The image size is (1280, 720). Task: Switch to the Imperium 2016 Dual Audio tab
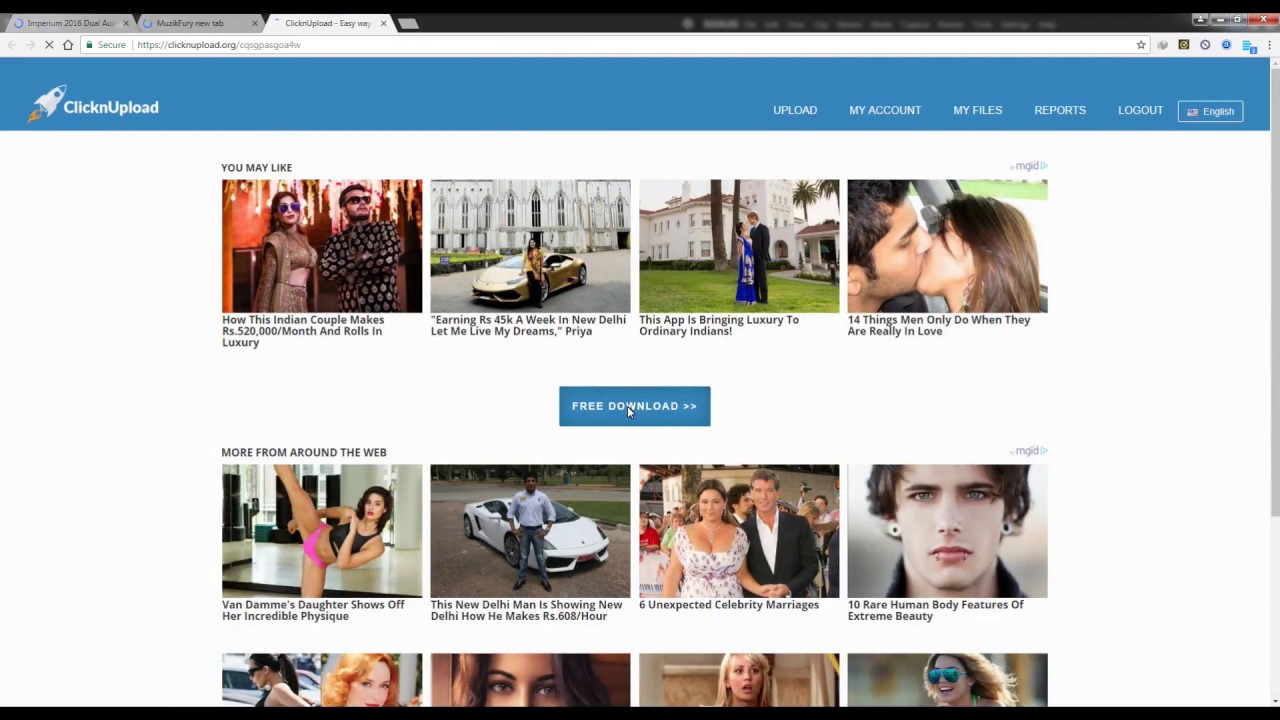70,23
